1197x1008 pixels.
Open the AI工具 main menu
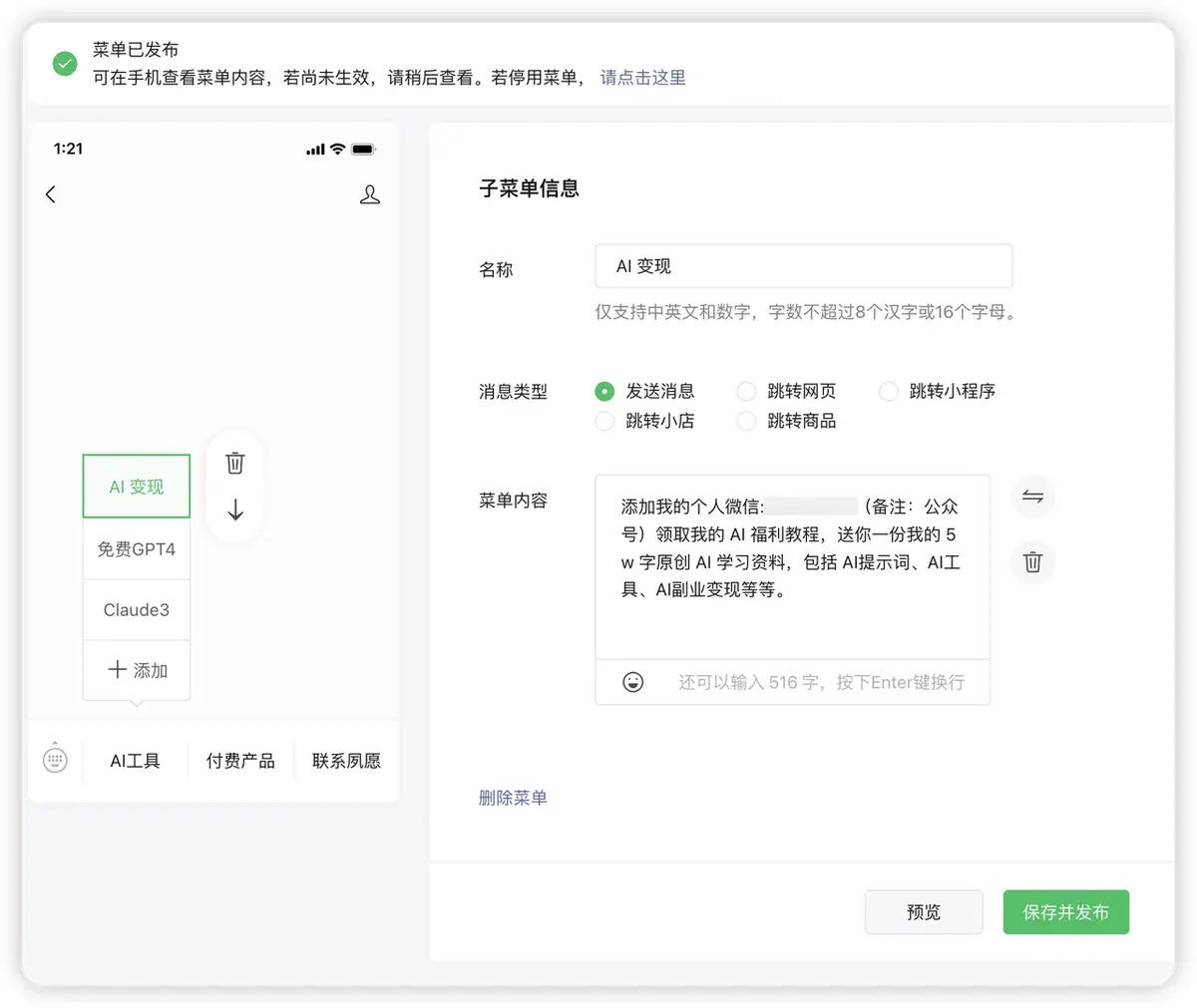pos(135,761)
